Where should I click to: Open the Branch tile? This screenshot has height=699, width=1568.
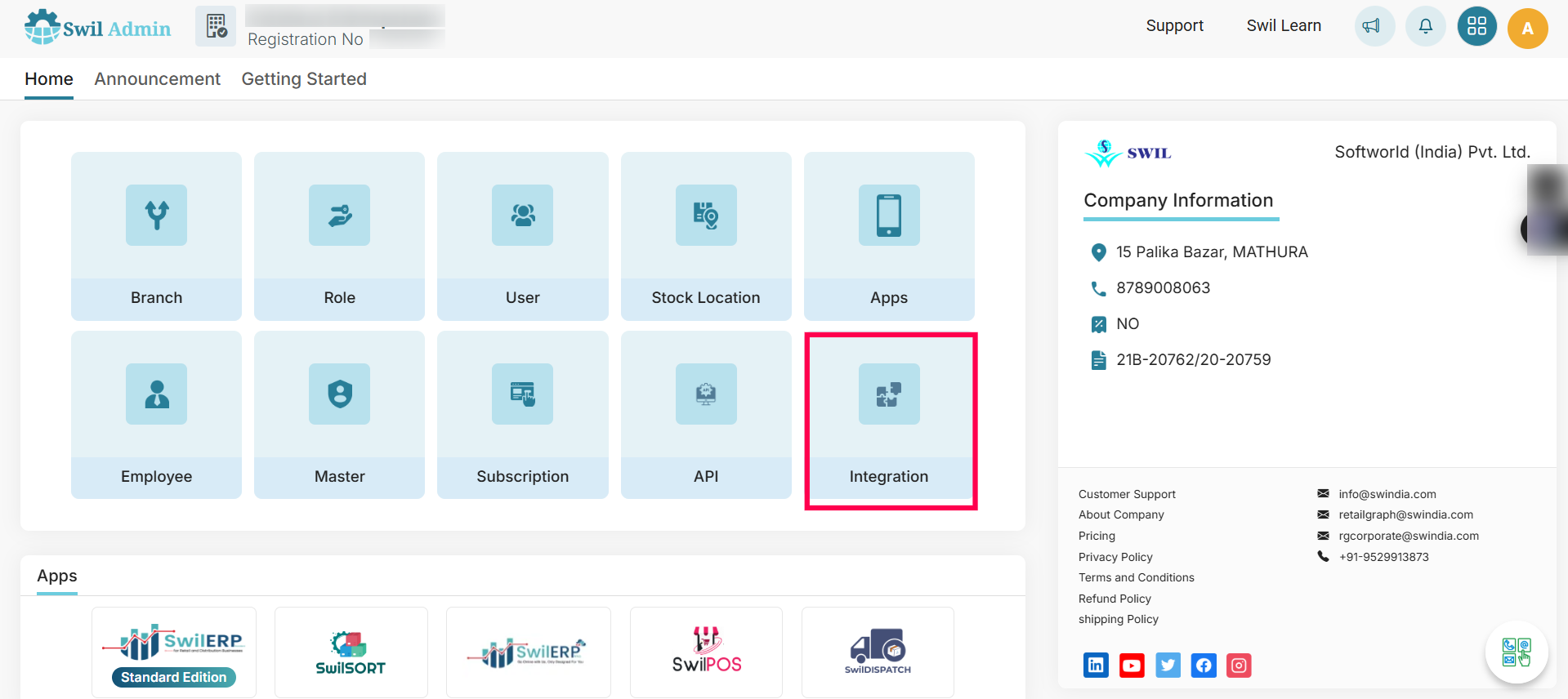tap(156, 236)
